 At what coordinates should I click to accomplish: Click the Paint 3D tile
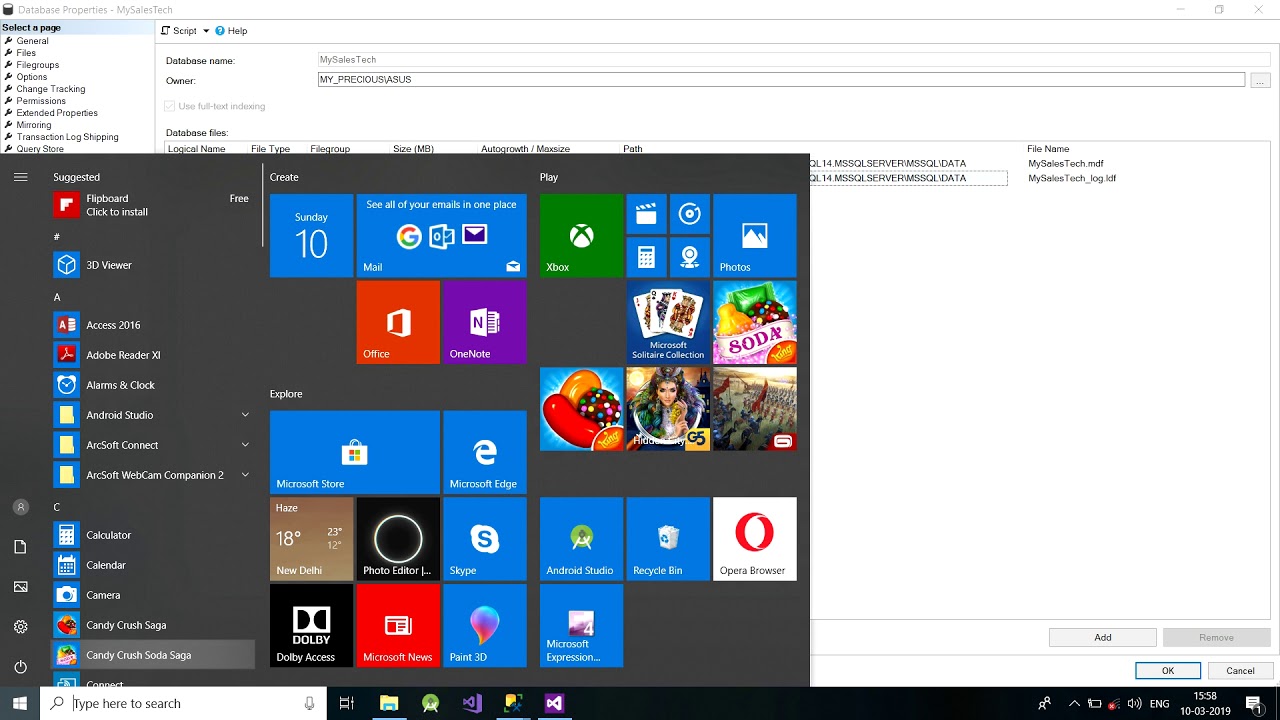coord(484,626)
